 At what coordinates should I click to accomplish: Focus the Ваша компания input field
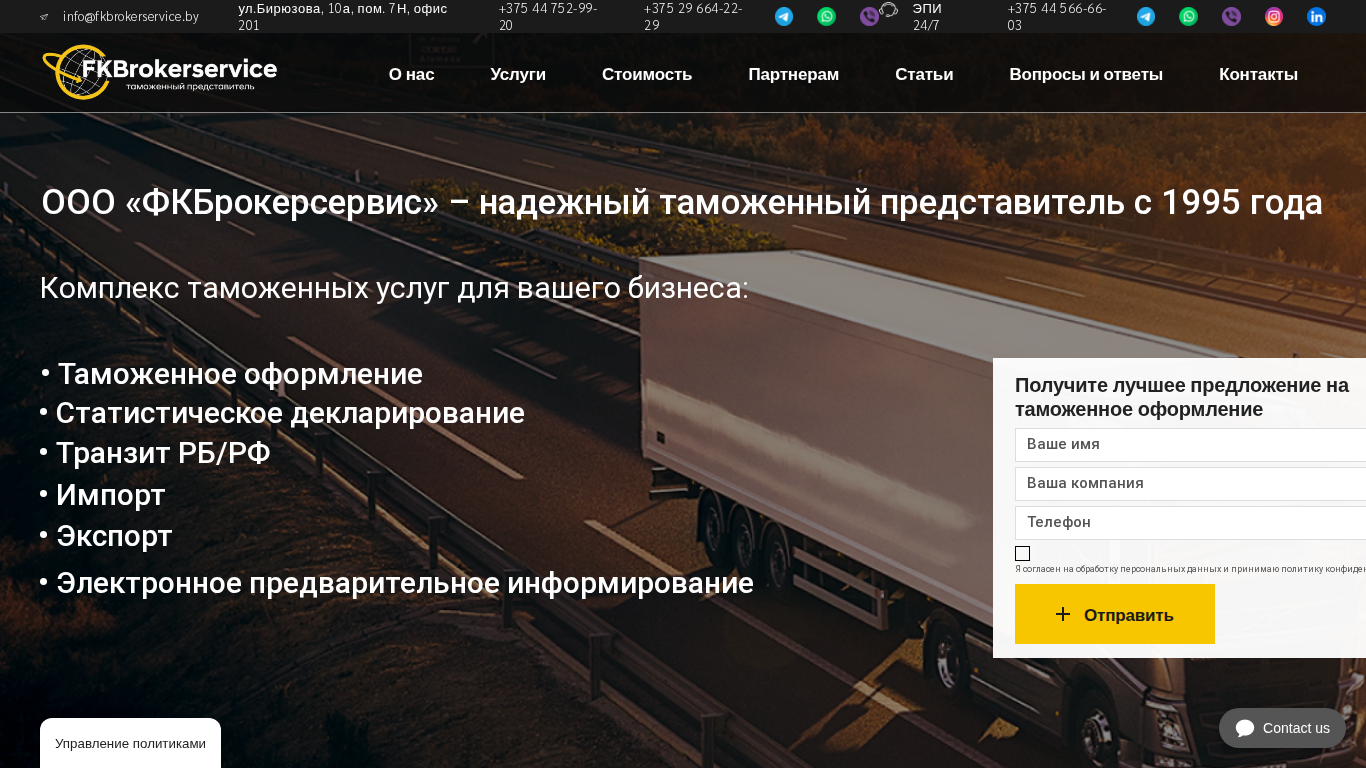click(x=1190, y=484)
